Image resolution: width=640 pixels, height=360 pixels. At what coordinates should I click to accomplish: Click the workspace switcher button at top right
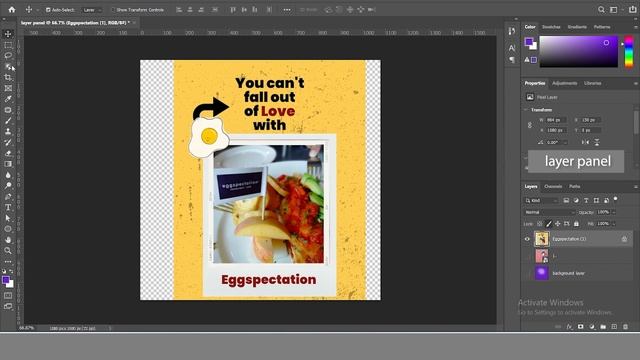point(613,9)
